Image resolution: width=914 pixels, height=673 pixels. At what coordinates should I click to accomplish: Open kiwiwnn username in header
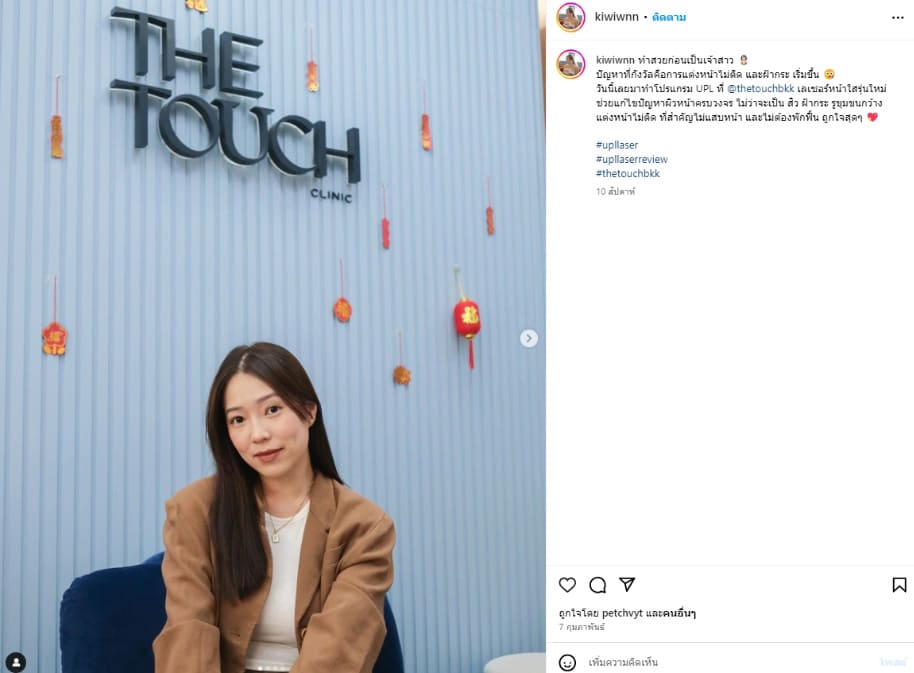pyautogui.click(x=616, y=17)
